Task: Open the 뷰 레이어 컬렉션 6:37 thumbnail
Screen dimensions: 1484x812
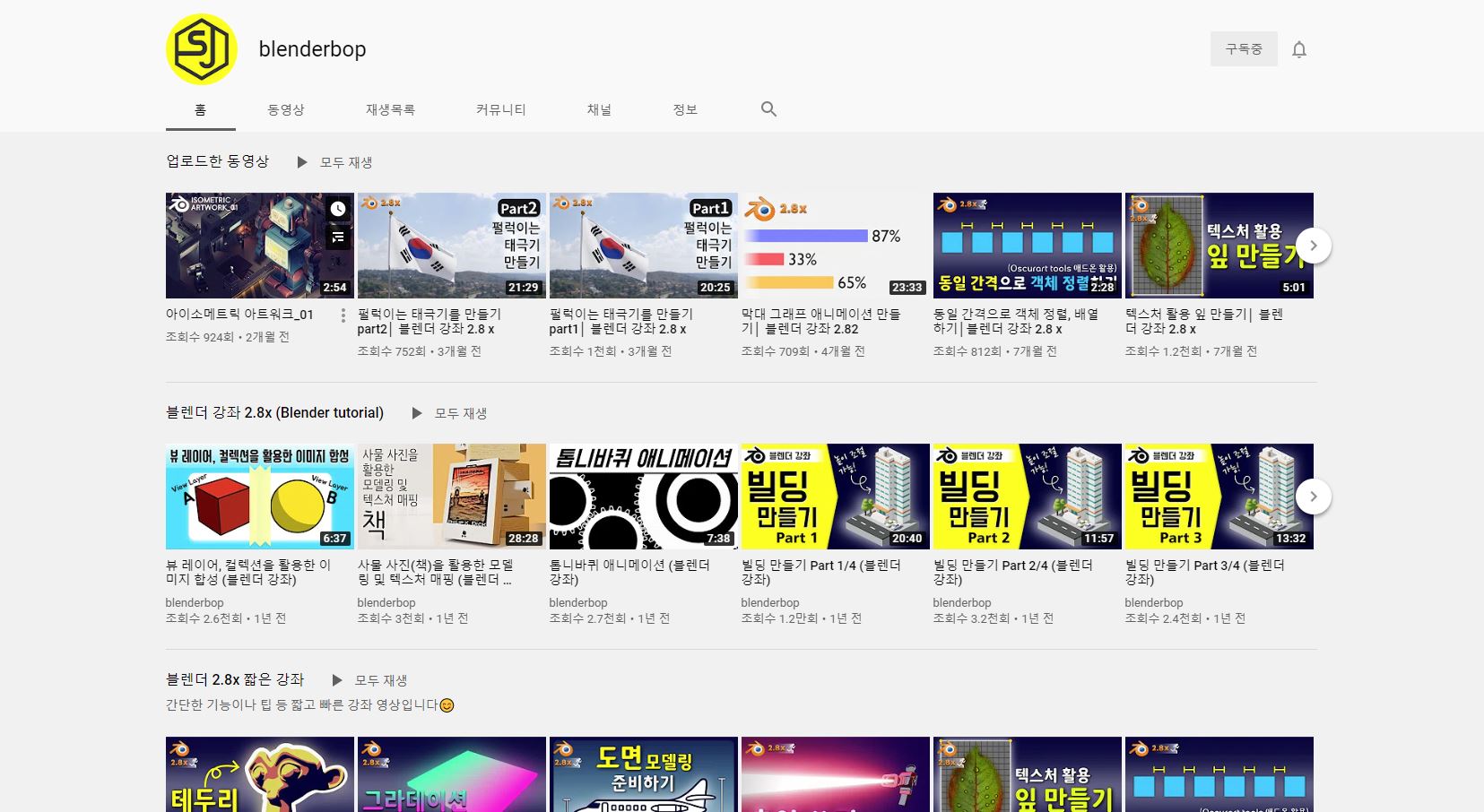Action: [260, 497]
